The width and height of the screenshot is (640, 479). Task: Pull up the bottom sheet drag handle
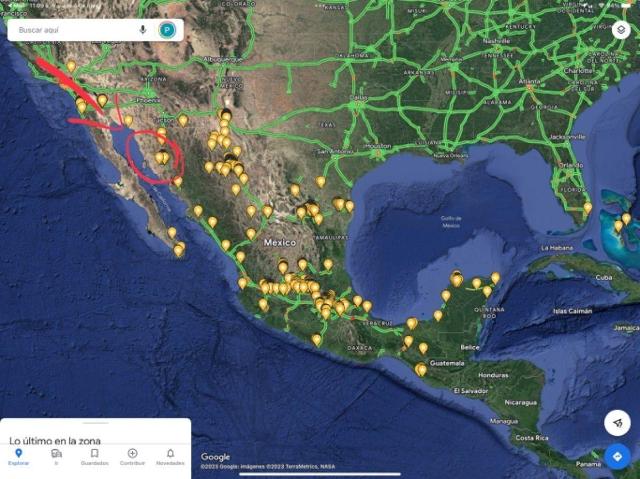tap(96, 423)
